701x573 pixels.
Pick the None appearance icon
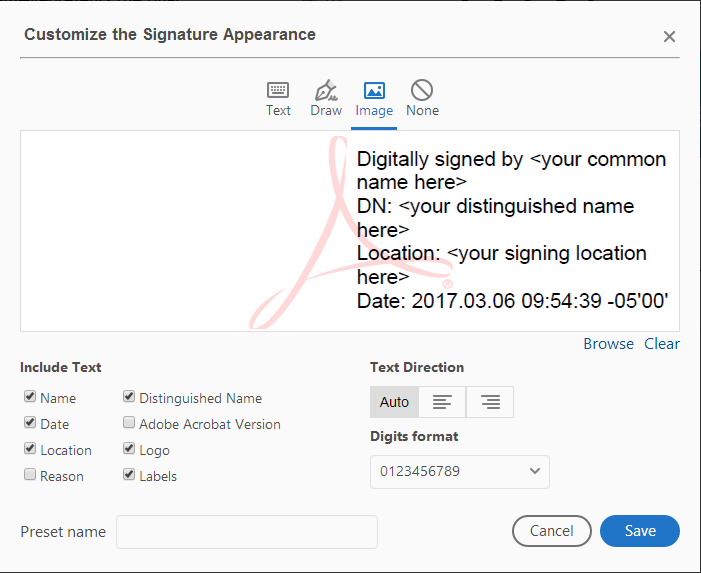click(422, 90)
